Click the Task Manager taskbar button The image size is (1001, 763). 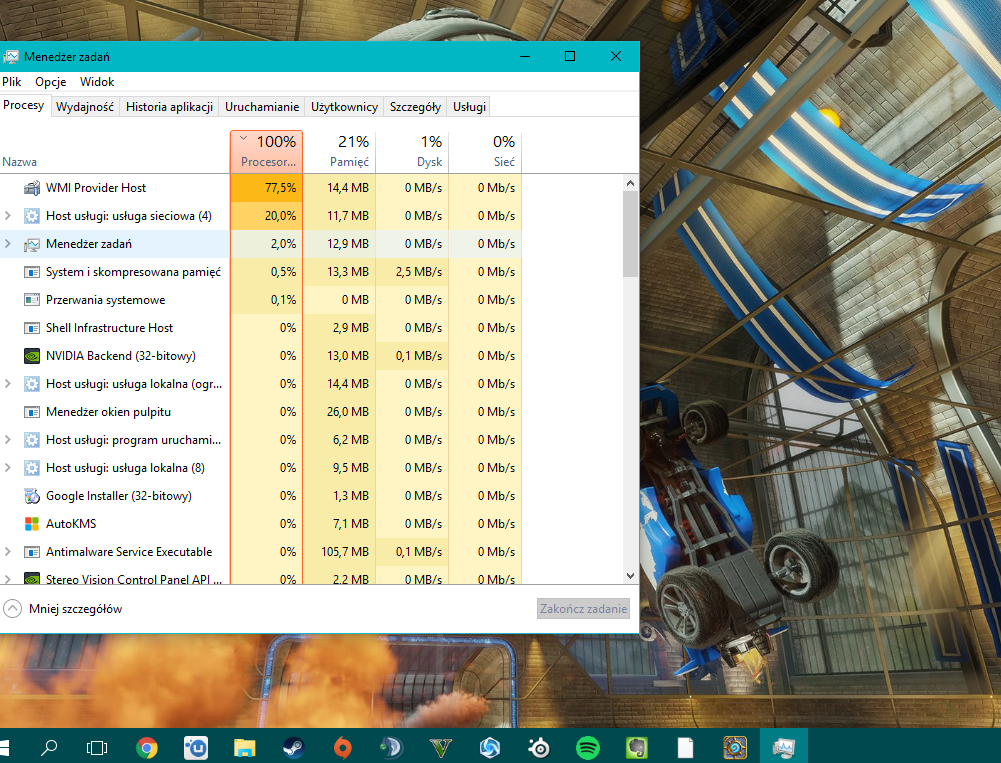pyautogui.click(x=783, y=746)
